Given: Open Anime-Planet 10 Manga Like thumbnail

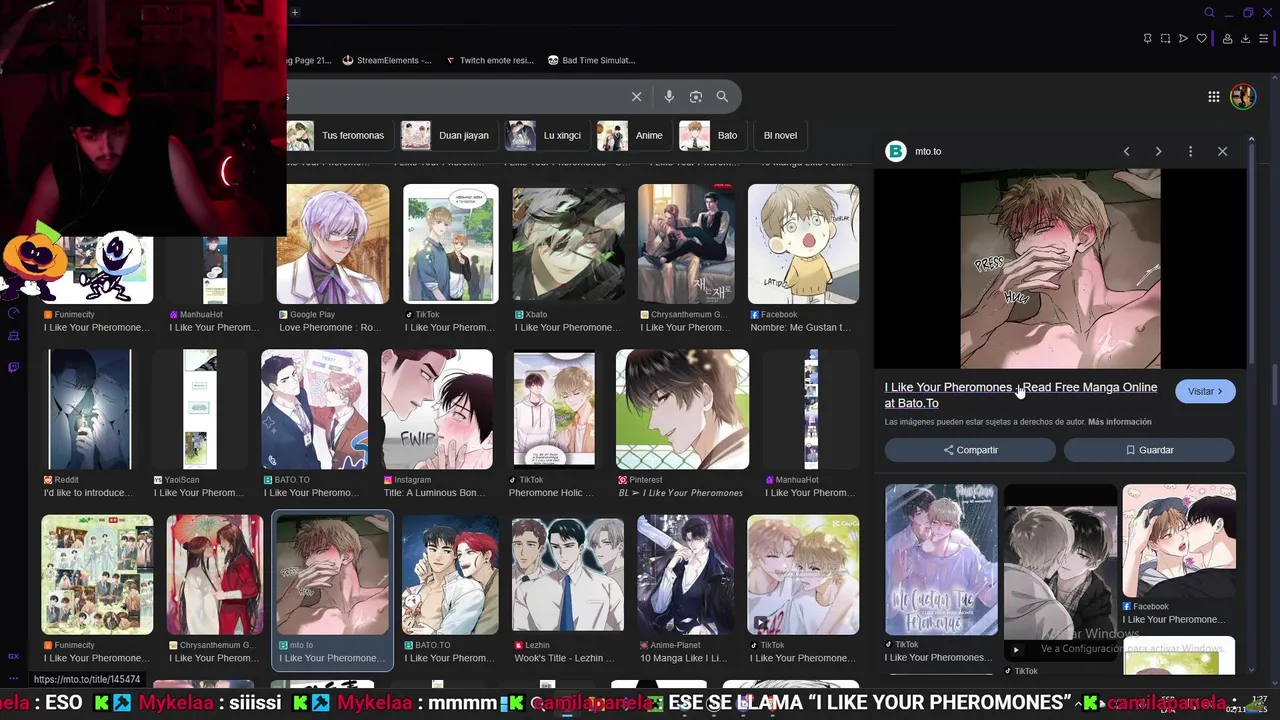Looking at the screenshot, I should coord(685,575).
